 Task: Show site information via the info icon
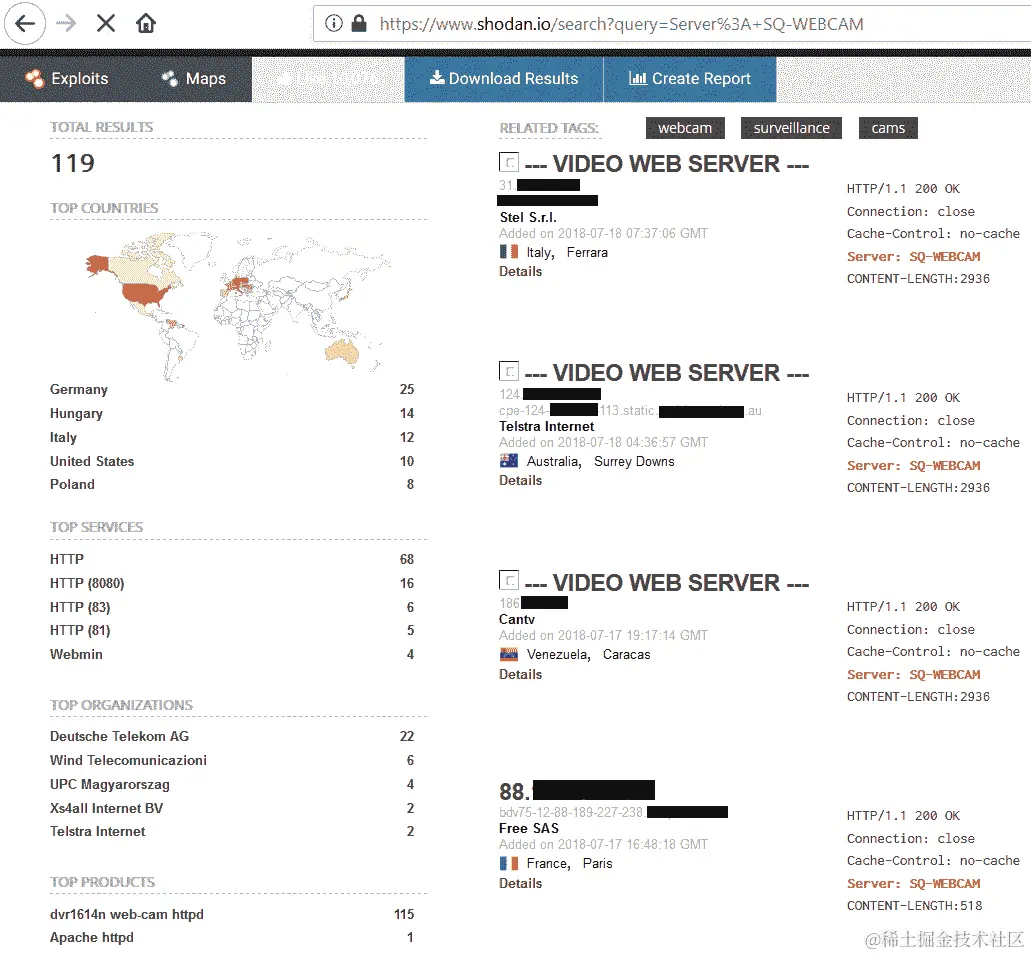(x=334, y=24)
